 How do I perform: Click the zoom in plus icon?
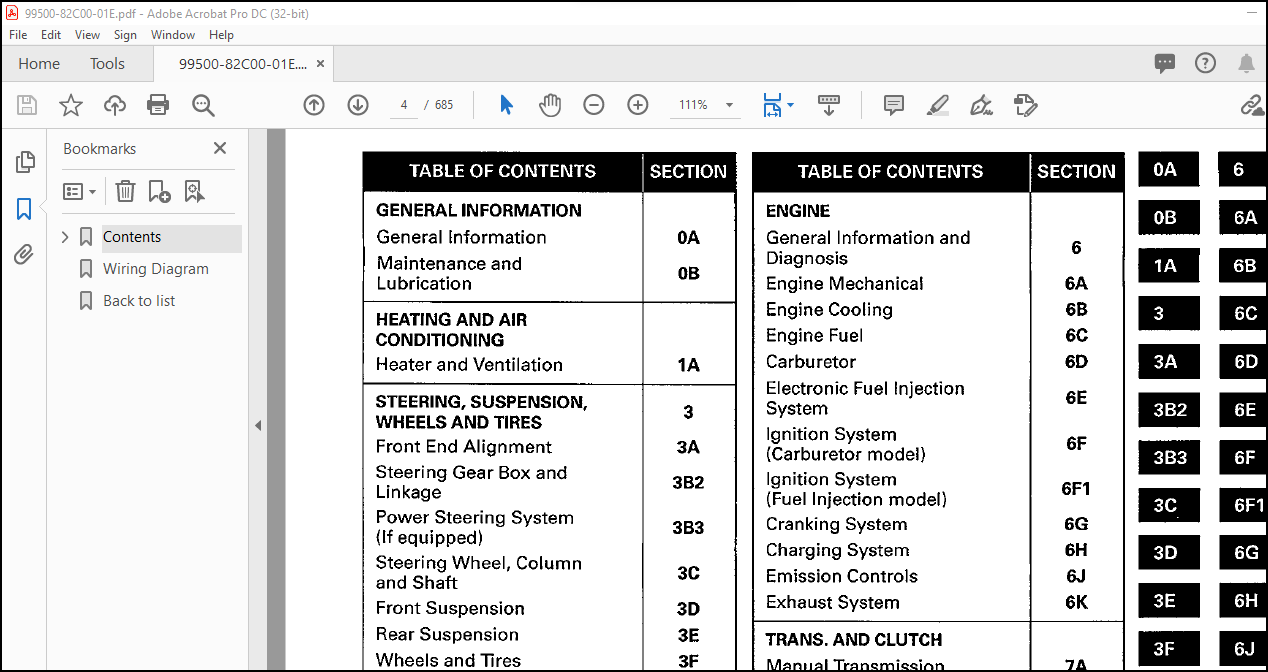click(x=638, y=105)
